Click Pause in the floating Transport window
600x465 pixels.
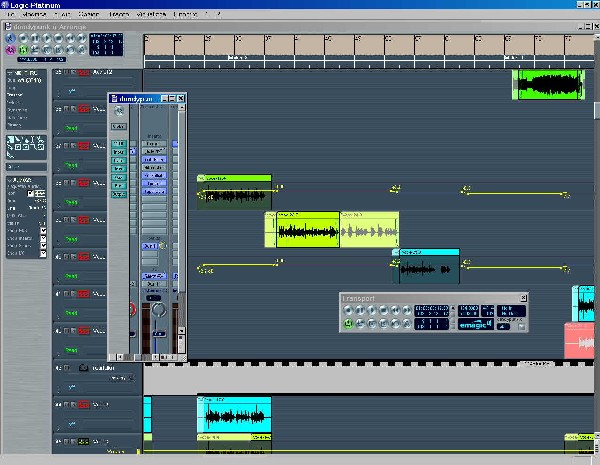pos(360,310)
